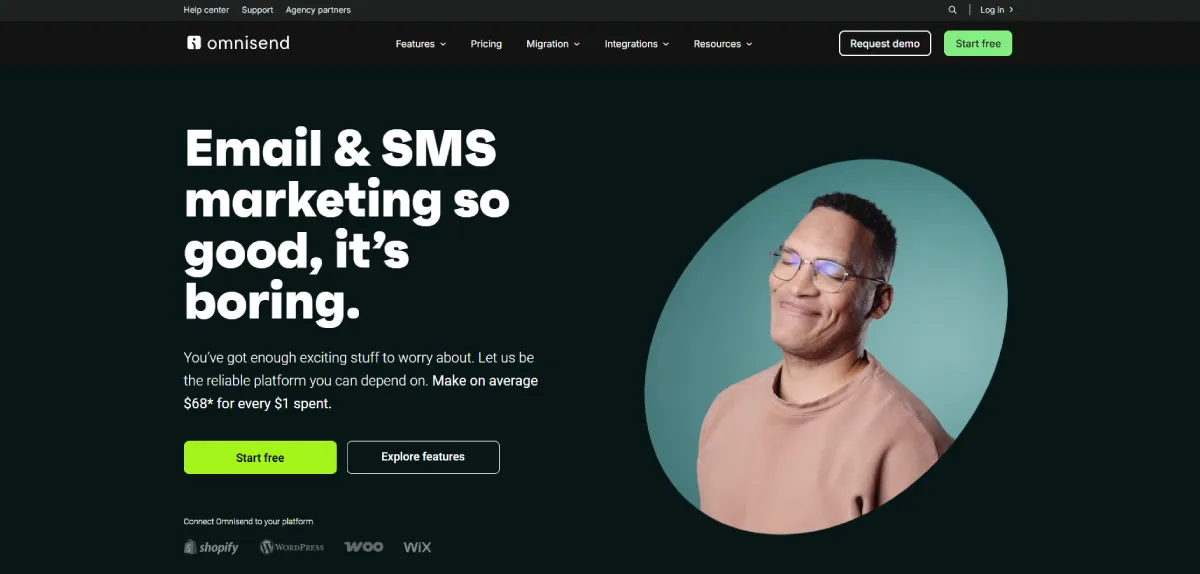Expand the Resources dropdown menu
Screen dimensions: 1200x574
click(x=723, y=44)
